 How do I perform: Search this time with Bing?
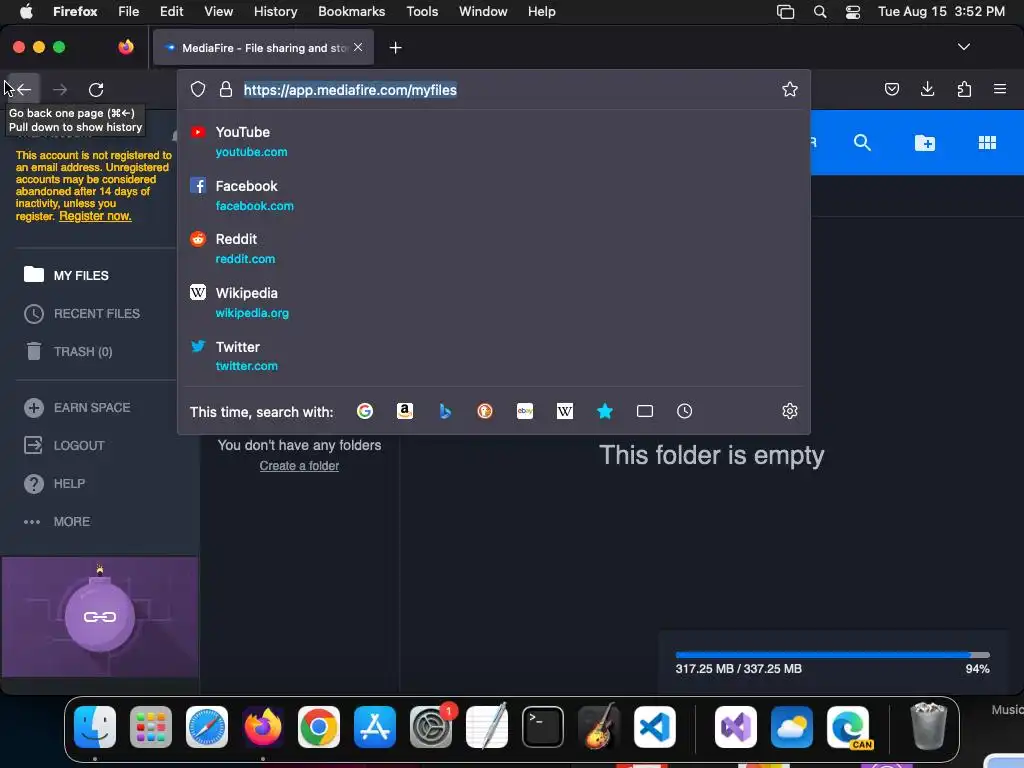[x=445, y=411]
